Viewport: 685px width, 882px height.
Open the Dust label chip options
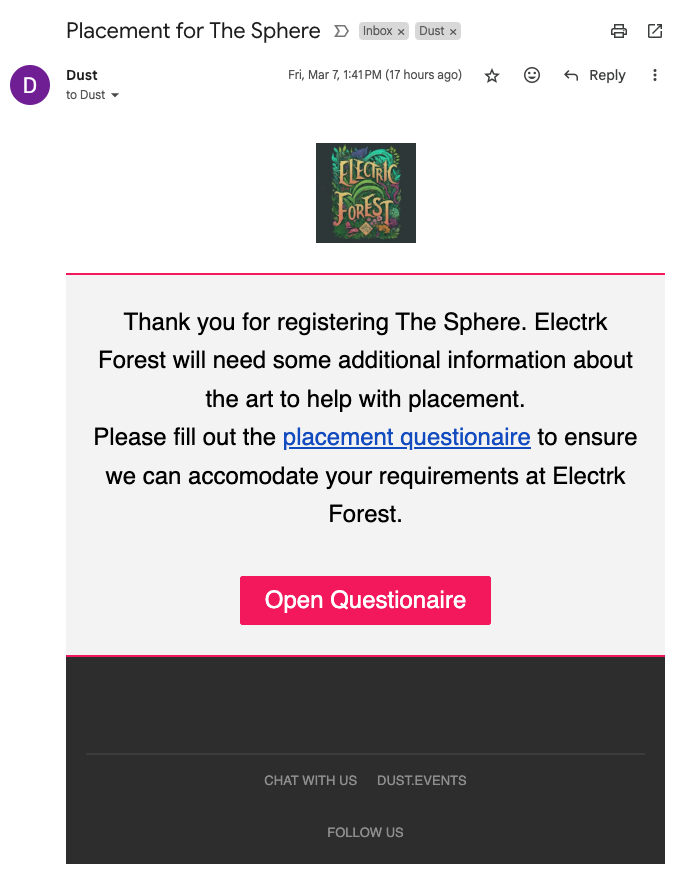(x=431, y=31)
